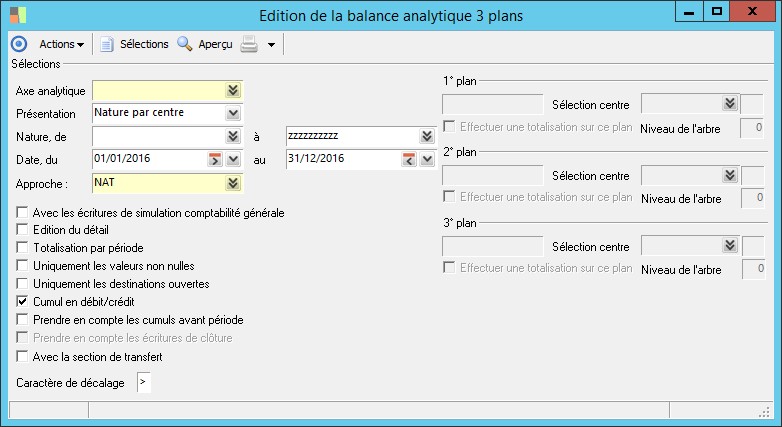782x427 pixels.
Task: Click the blue circular target icon in toolbar
Action: point(18,44)
